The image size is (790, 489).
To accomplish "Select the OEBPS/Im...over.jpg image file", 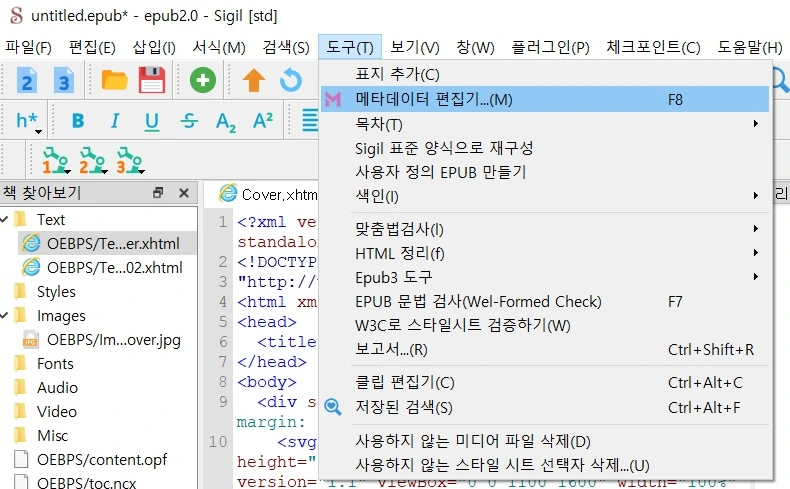I will pyautogui.click(x=101, y=340).
